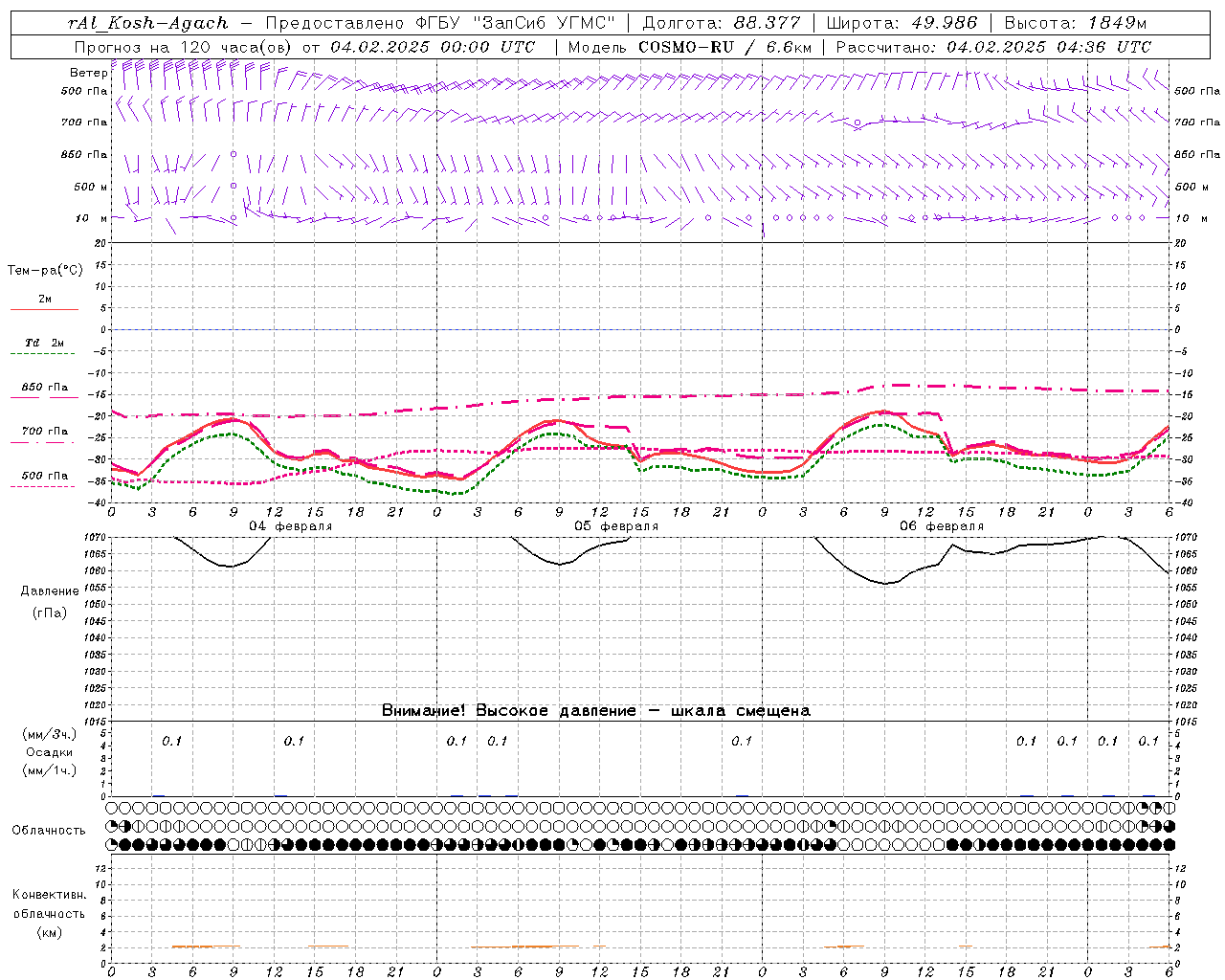Click the Осадки precipitation label
This screenshot has width=1225, height=980.
point(49,752)
